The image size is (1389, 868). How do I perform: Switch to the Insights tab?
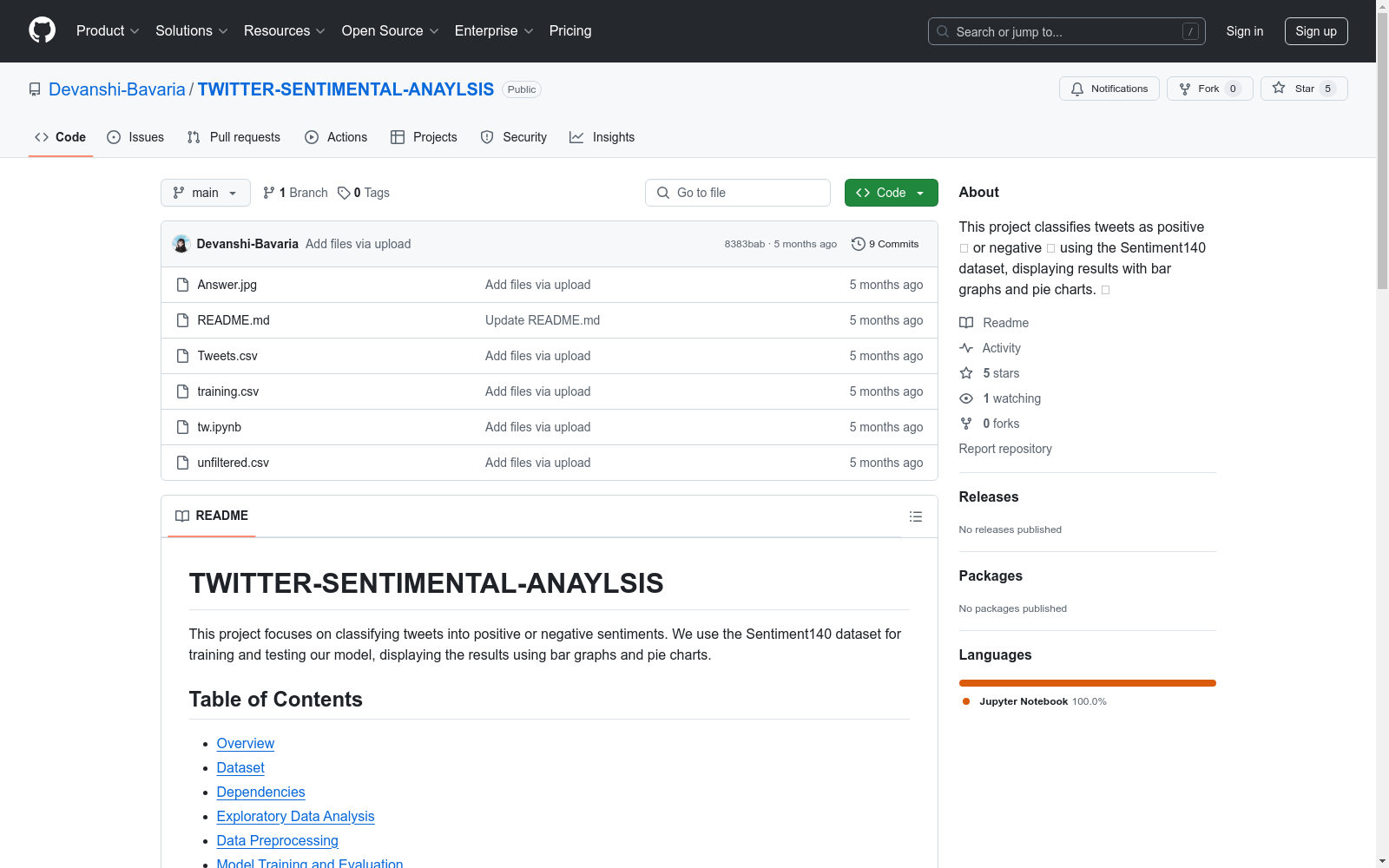pyautogui.click(x=602, y=137)
